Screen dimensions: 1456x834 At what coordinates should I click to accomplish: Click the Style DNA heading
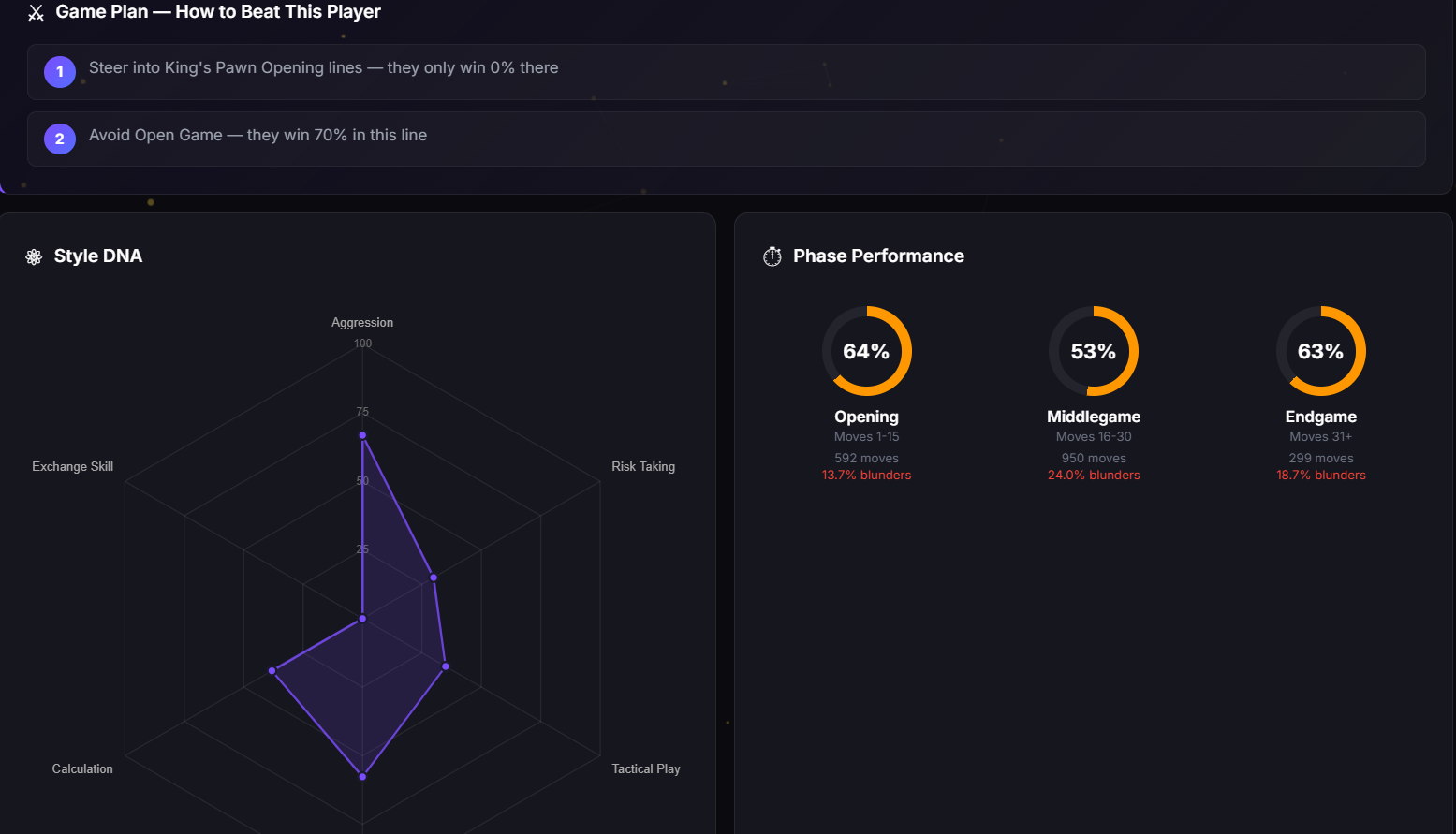[98, 256]
